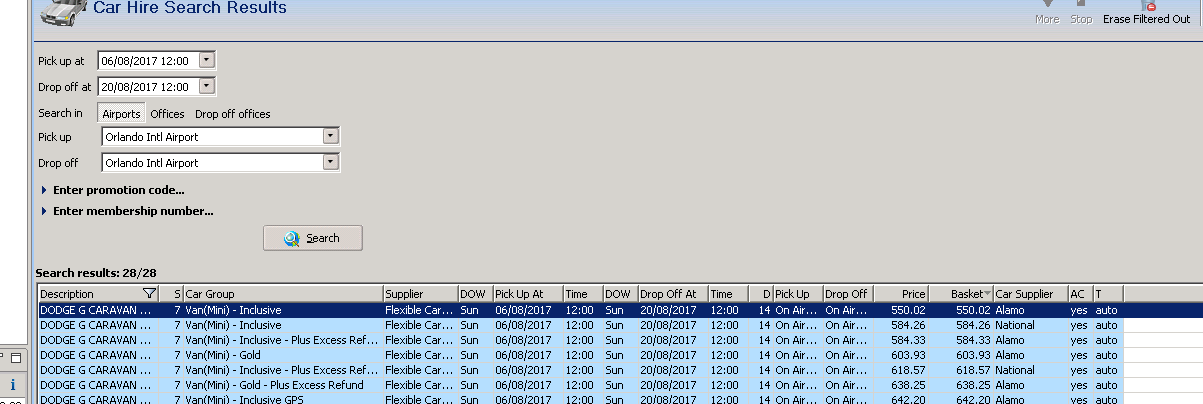
Task: Select the Drop off offices tab
Action: [x=233, y=114]
